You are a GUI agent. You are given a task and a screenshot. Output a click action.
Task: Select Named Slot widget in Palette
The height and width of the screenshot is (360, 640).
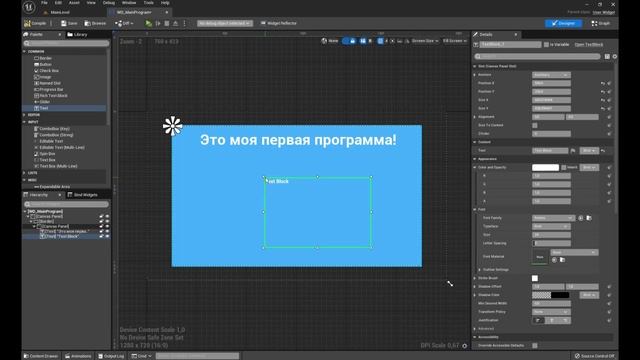pos(47,83)
